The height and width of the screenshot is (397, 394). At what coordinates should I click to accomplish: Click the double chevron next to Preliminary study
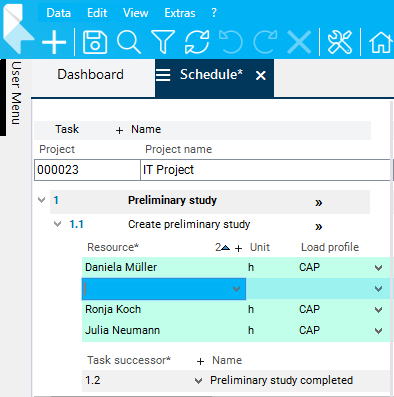(x=319, y=203)
